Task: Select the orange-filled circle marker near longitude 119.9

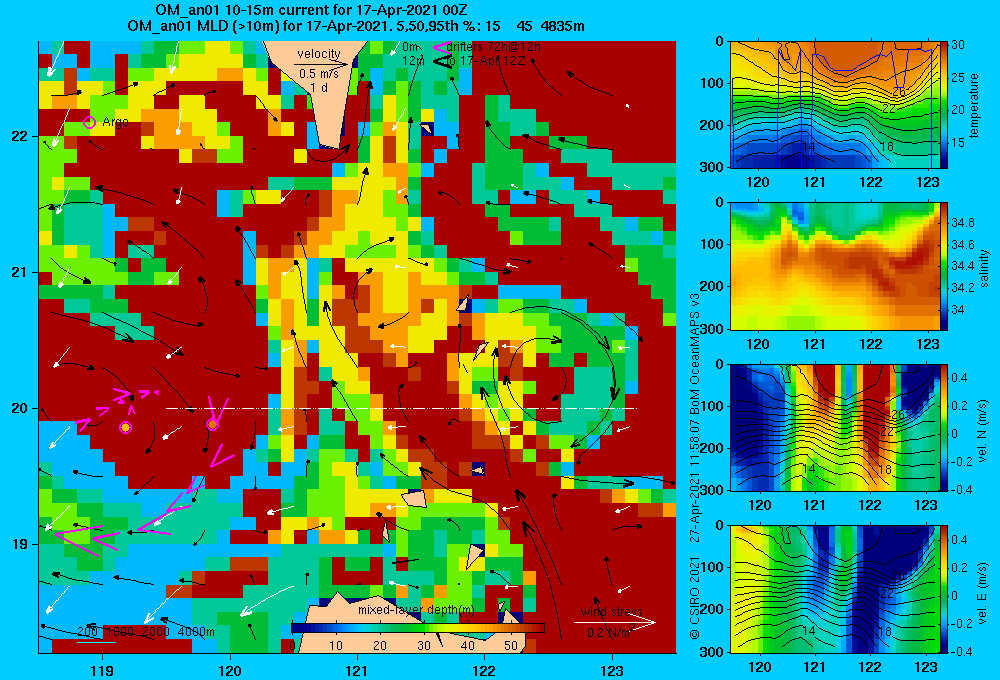Action: tap(212, 424)
